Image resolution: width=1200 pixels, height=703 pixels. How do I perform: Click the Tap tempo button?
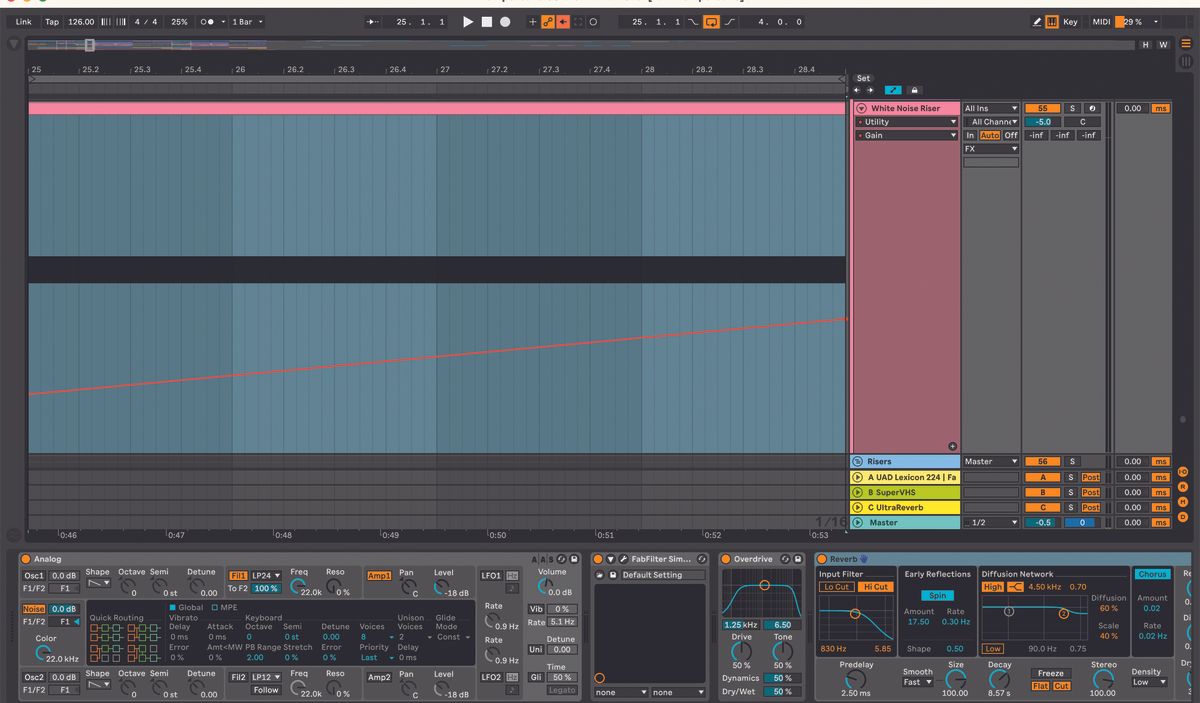coord(52,21)
